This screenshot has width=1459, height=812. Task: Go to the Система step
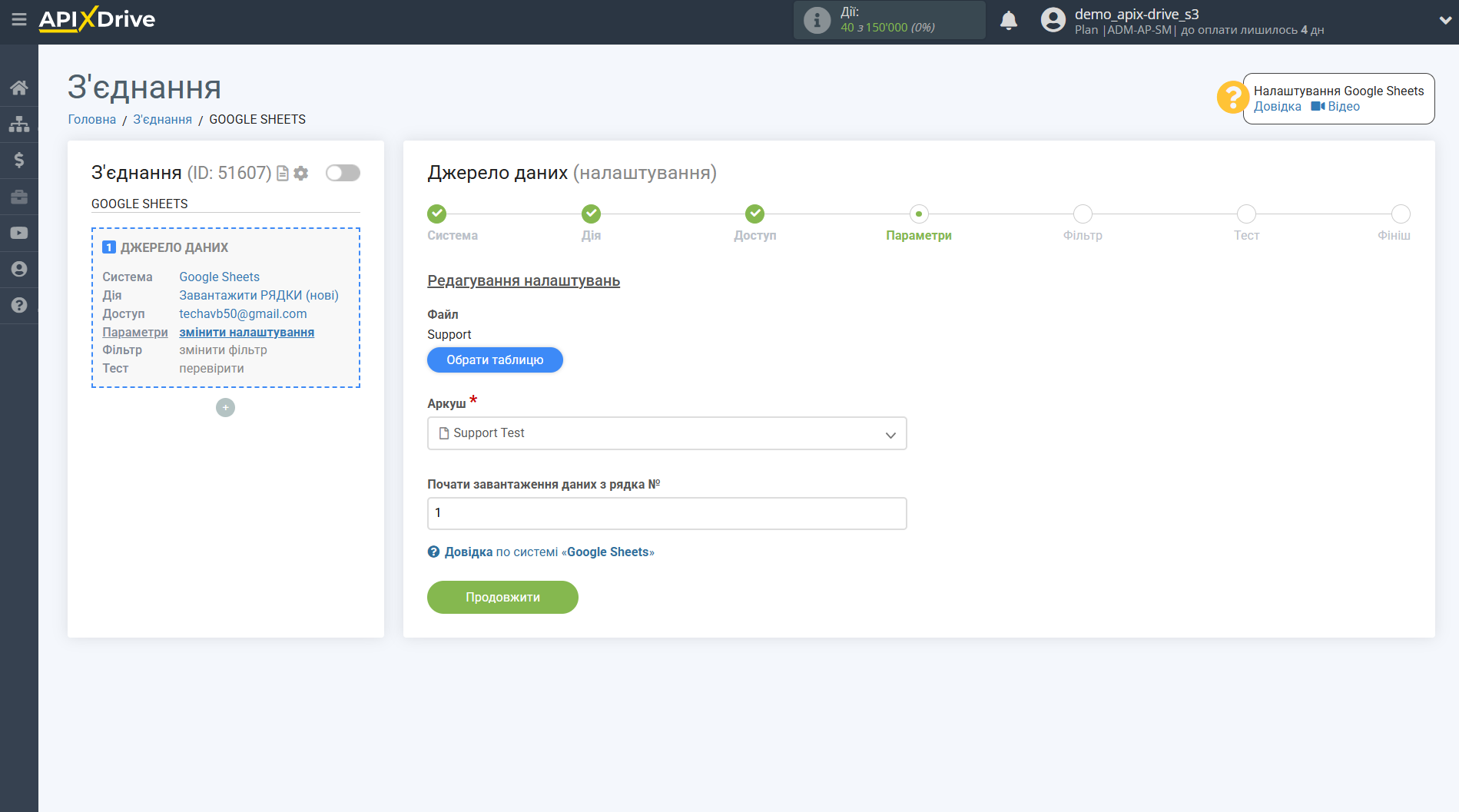(x=437, y=214)
